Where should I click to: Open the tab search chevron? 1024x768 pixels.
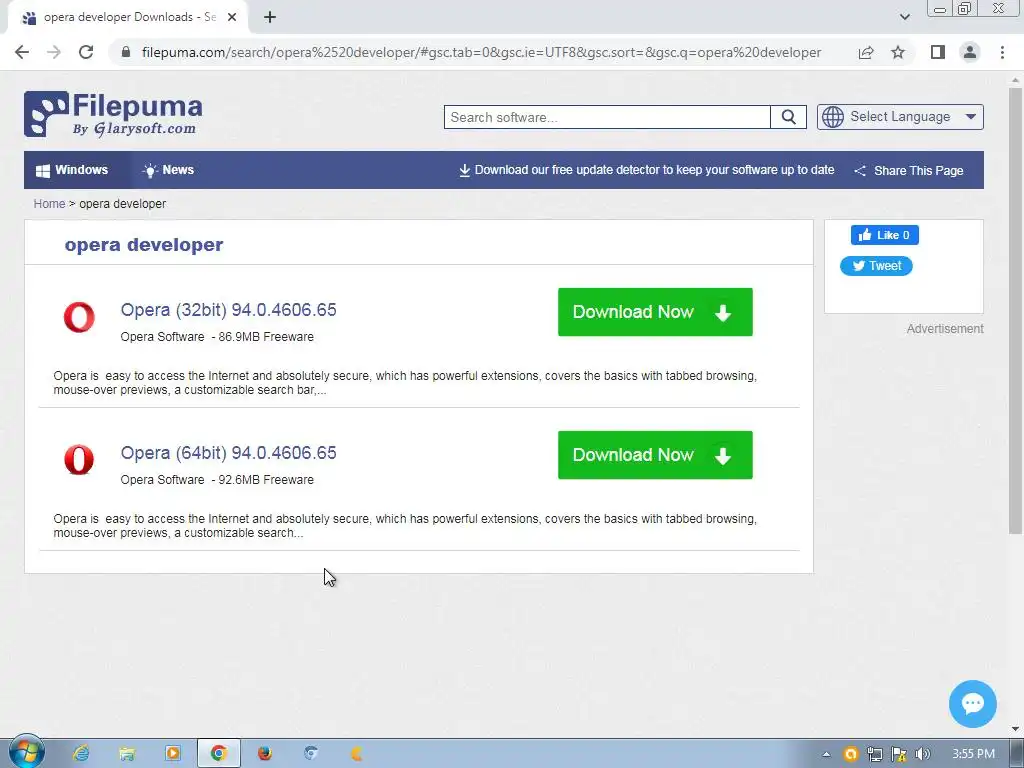tap(904, 17)
